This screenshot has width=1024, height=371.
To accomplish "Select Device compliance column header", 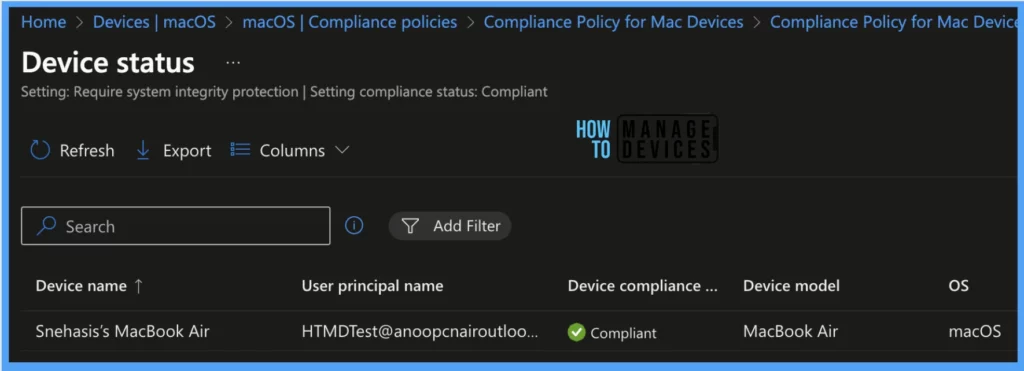I will 642,286.
